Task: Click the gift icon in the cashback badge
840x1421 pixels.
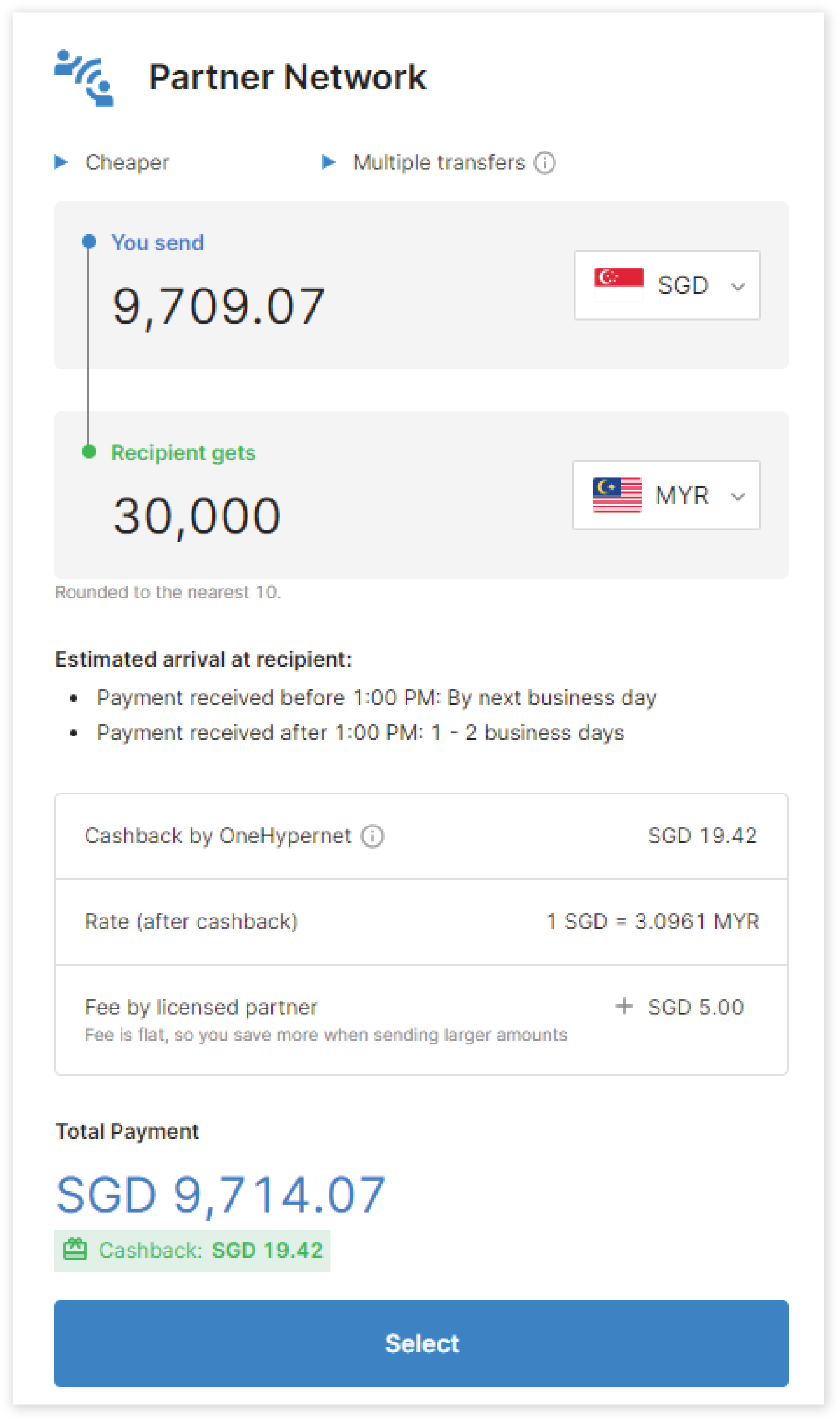Action: (75, 1249)
